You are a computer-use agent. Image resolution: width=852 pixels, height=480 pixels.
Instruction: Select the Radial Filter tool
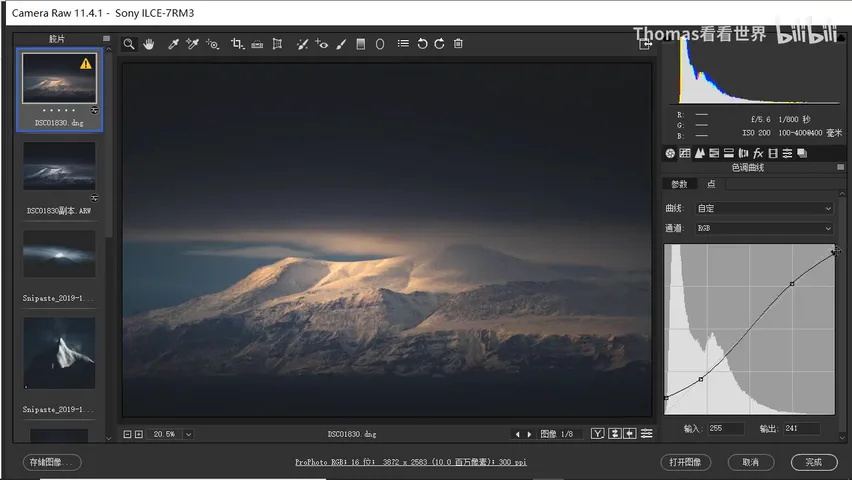click(x=380, y=44)
